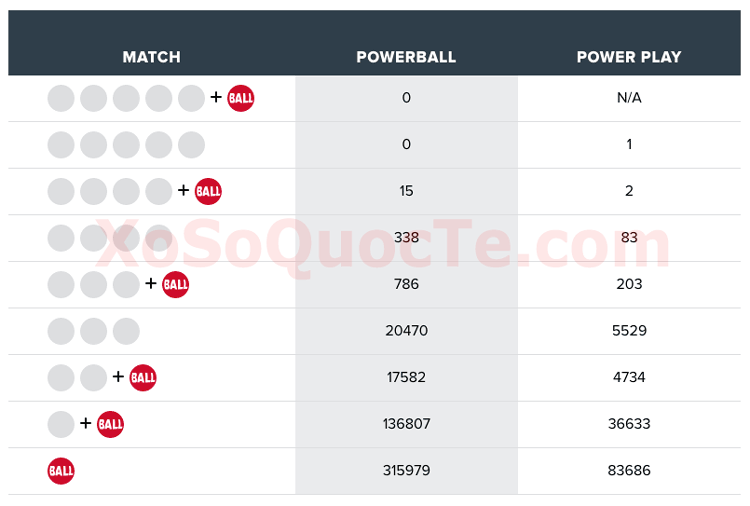Image resolution: width=750 pixels, height=506 pixels.
Task: Click the Powerball value 315979
Action: click(406, 471)
